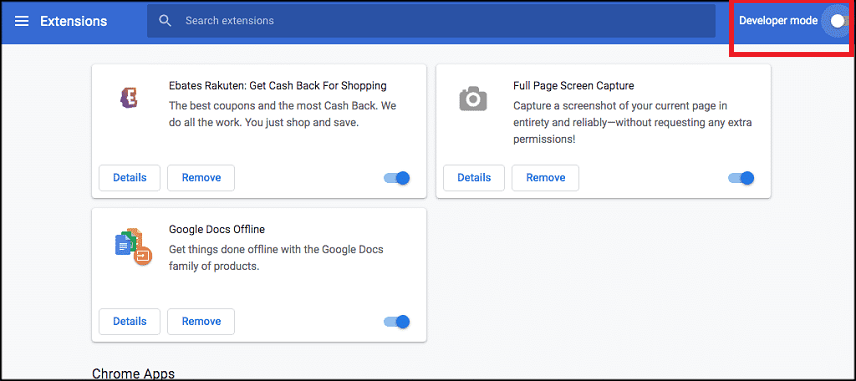Click the Chrome Apps section heading
Image resolution: width=856 pixels, height=381 pixels.
click(133, 373)
